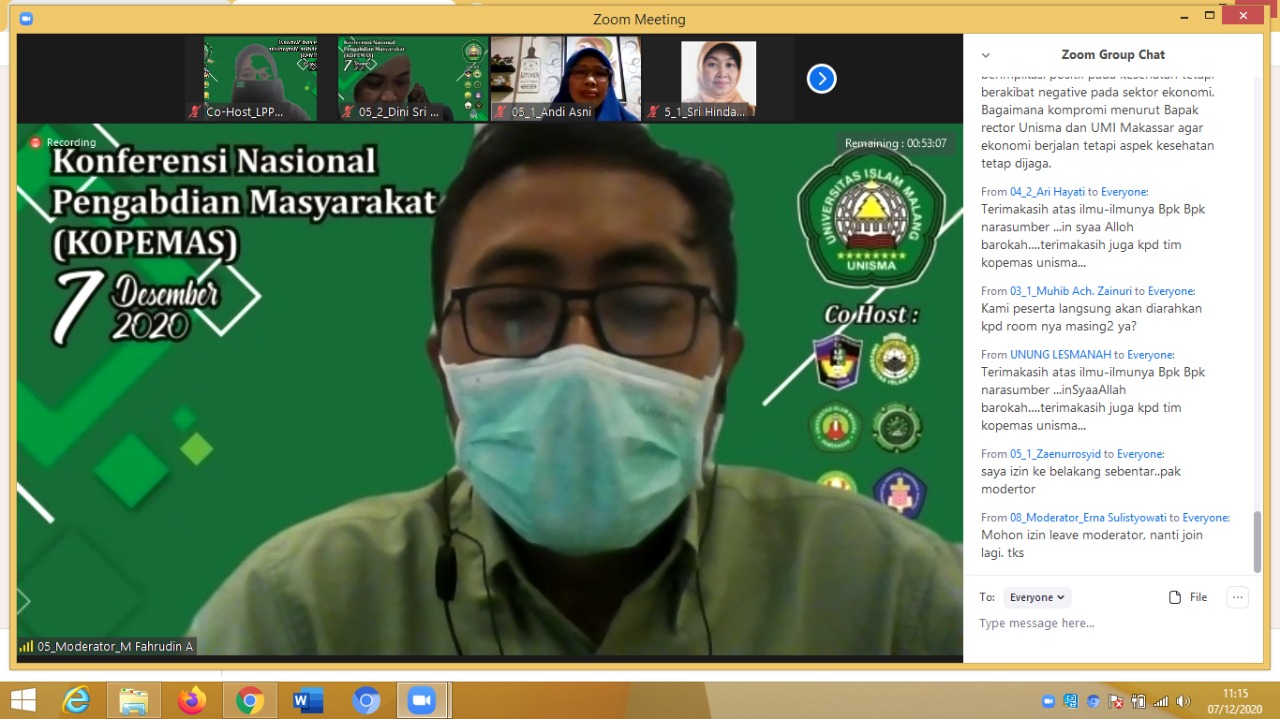This screenshot has width=1280, height=719.
Task: Click the network signal tray icon
Action: 1161,701
